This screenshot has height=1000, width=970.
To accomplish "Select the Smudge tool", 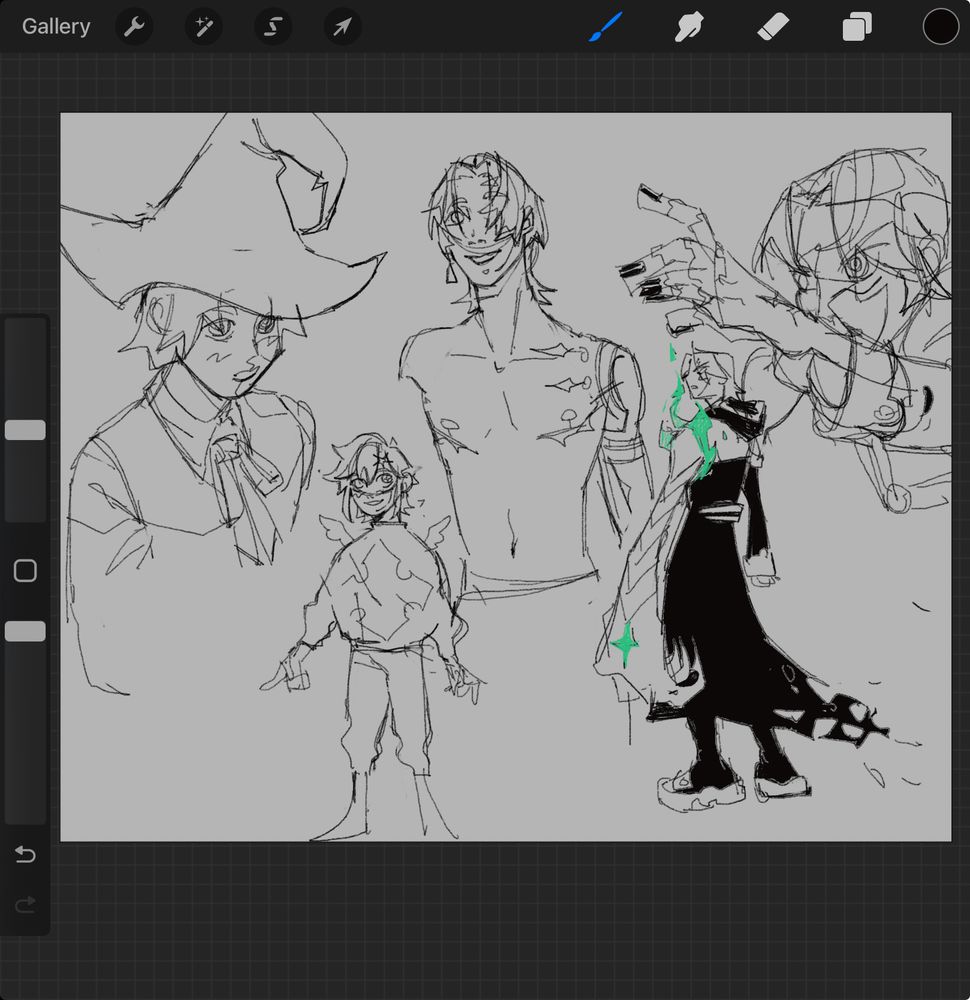I will [689, 27].
